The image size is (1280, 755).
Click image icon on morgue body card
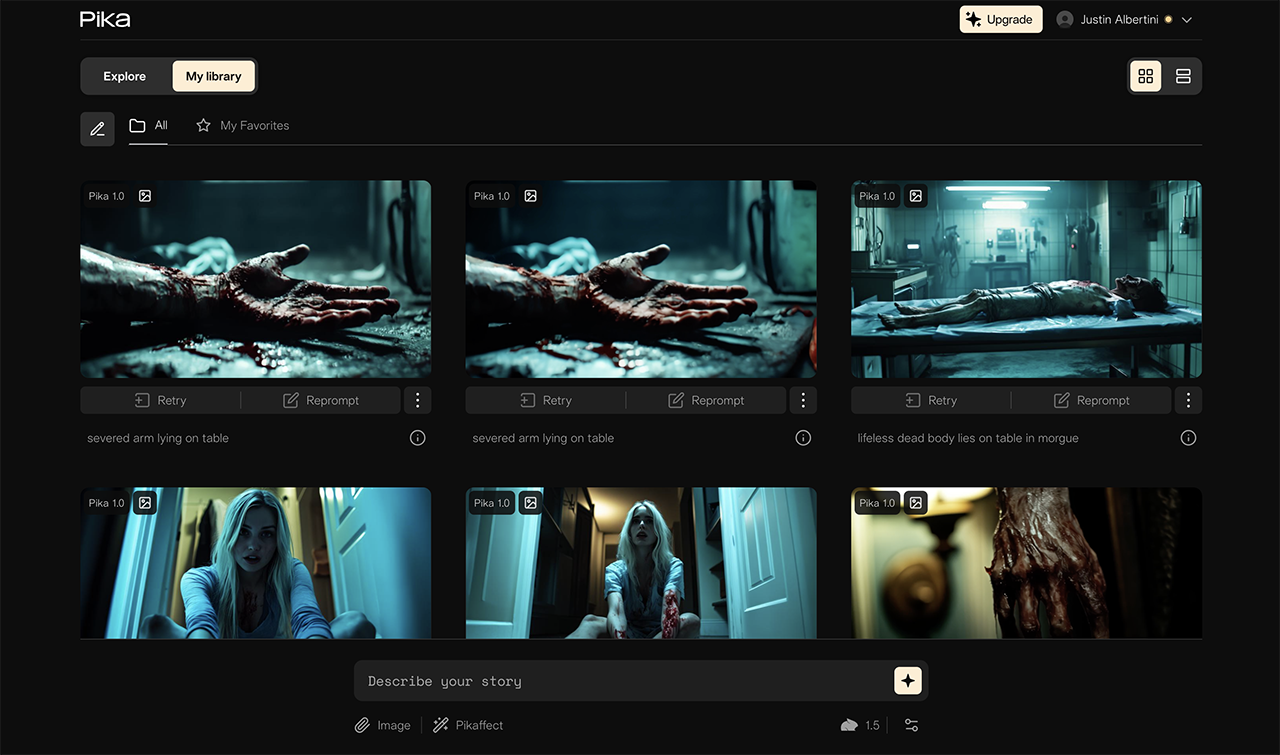point(916,196)
